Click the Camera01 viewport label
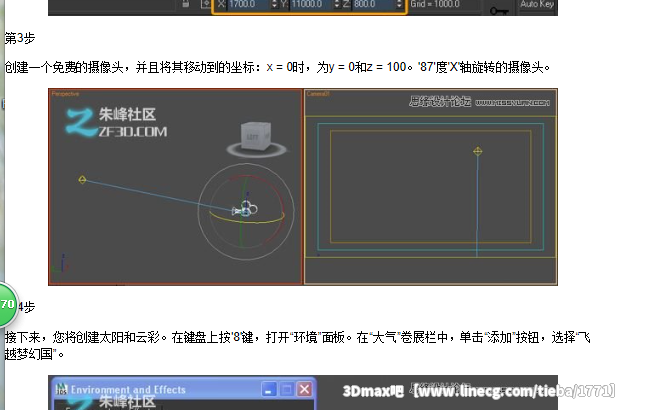Image resolution: width=655 pixels, height=410 pixels. pyautogui.click(x=318, y=94)
